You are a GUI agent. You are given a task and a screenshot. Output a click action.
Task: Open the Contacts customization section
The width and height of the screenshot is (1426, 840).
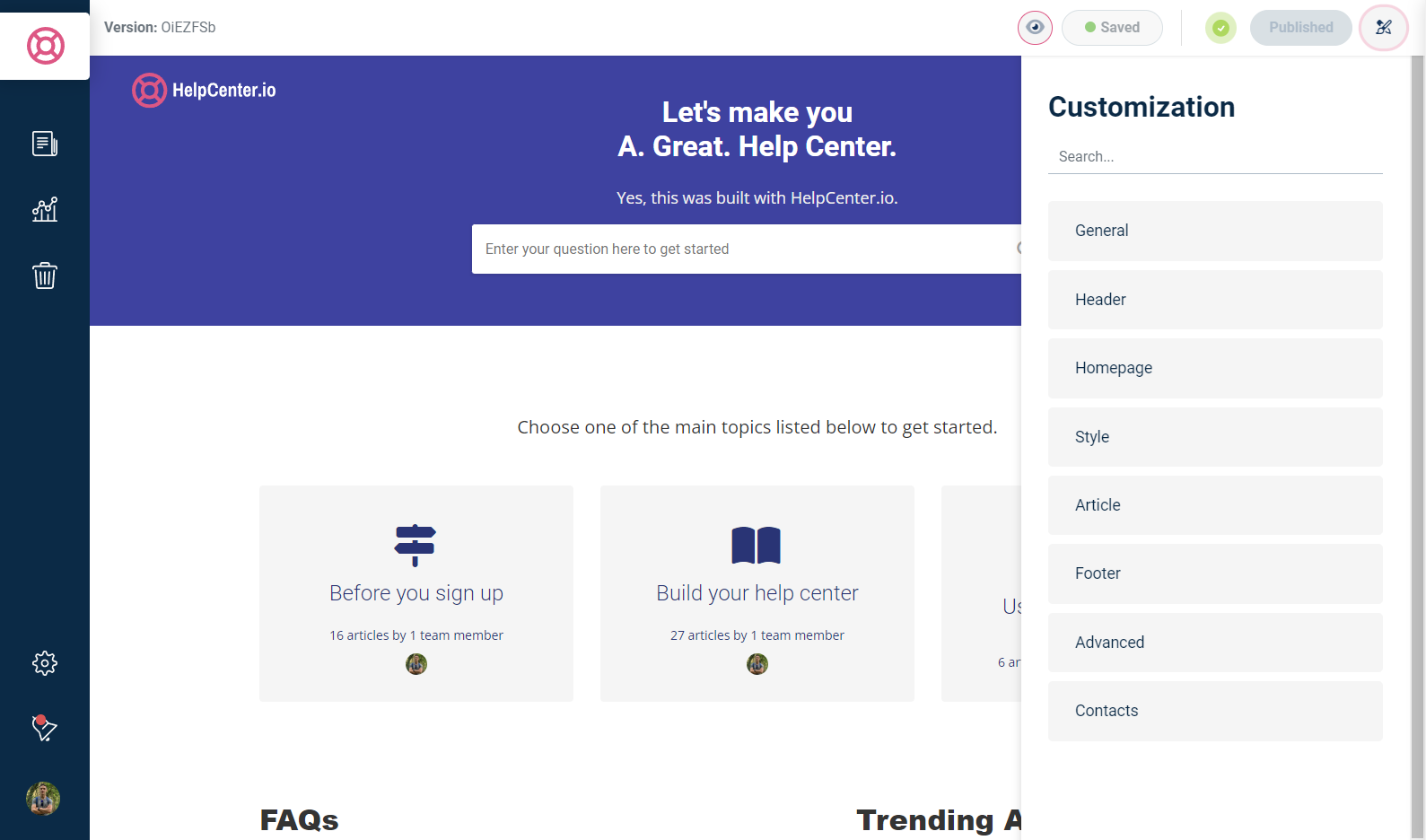[1215, 711]
